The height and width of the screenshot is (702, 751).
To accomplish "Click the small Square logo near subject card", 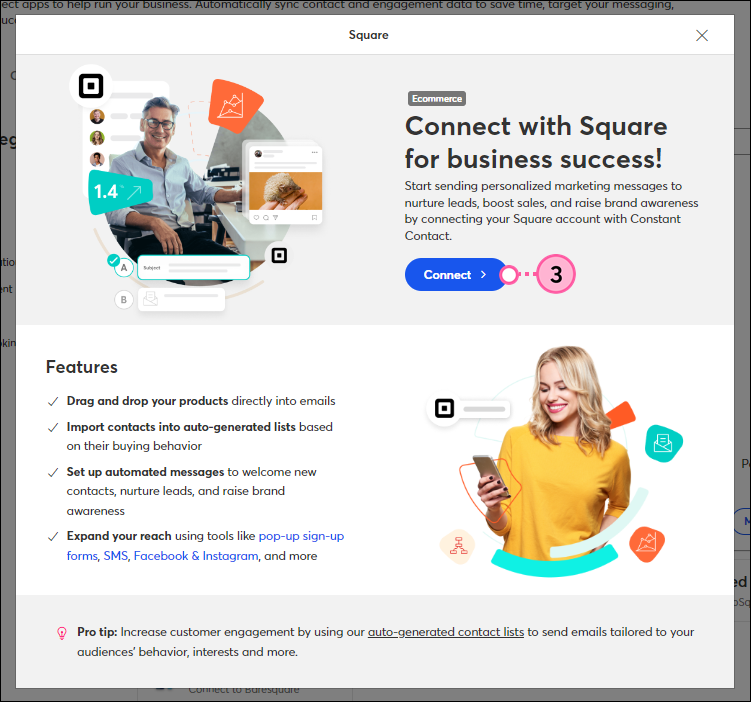I will 279,255.
